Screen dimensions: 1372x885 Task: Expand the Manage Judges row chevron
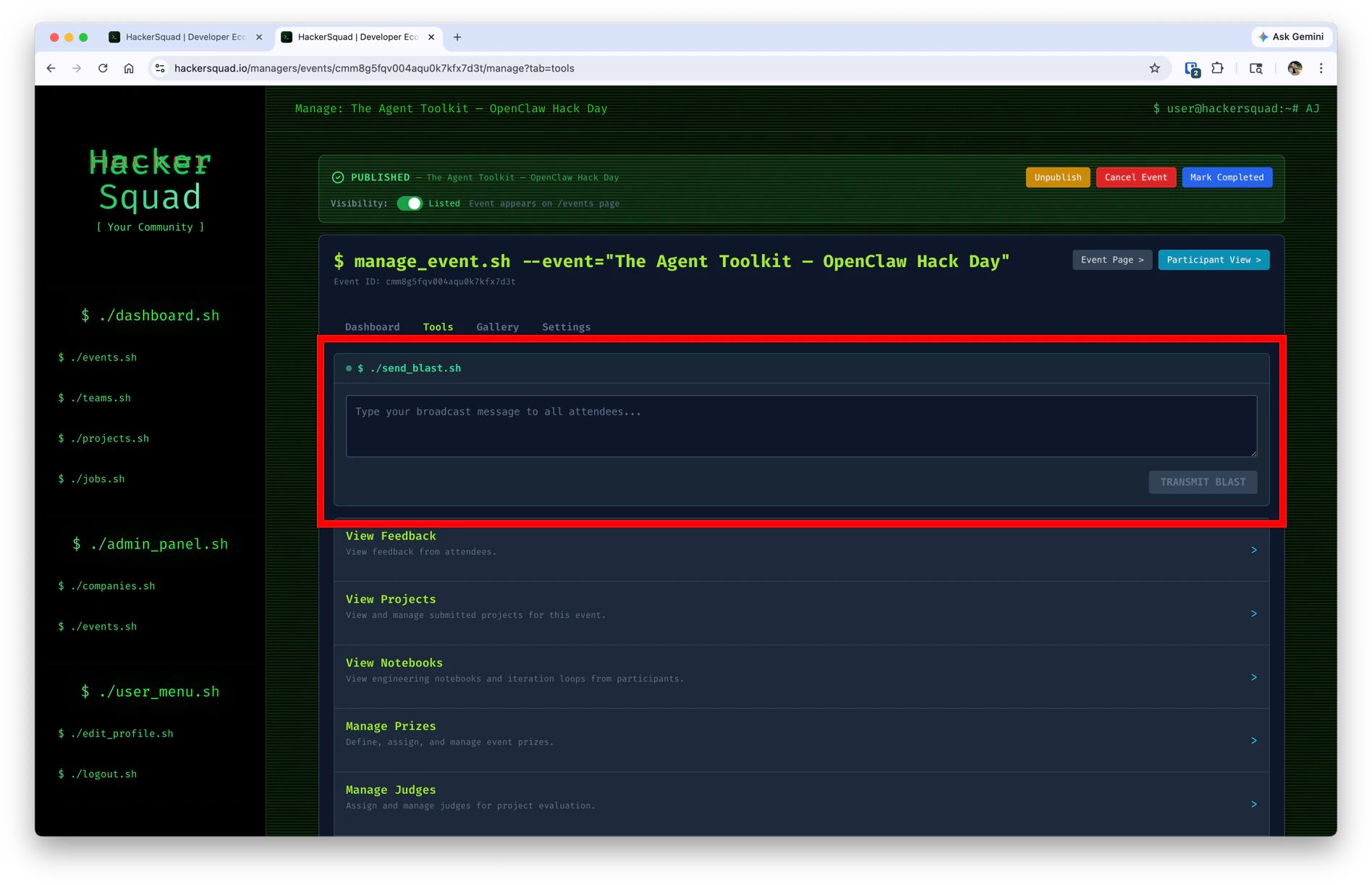coord(1254,804)
